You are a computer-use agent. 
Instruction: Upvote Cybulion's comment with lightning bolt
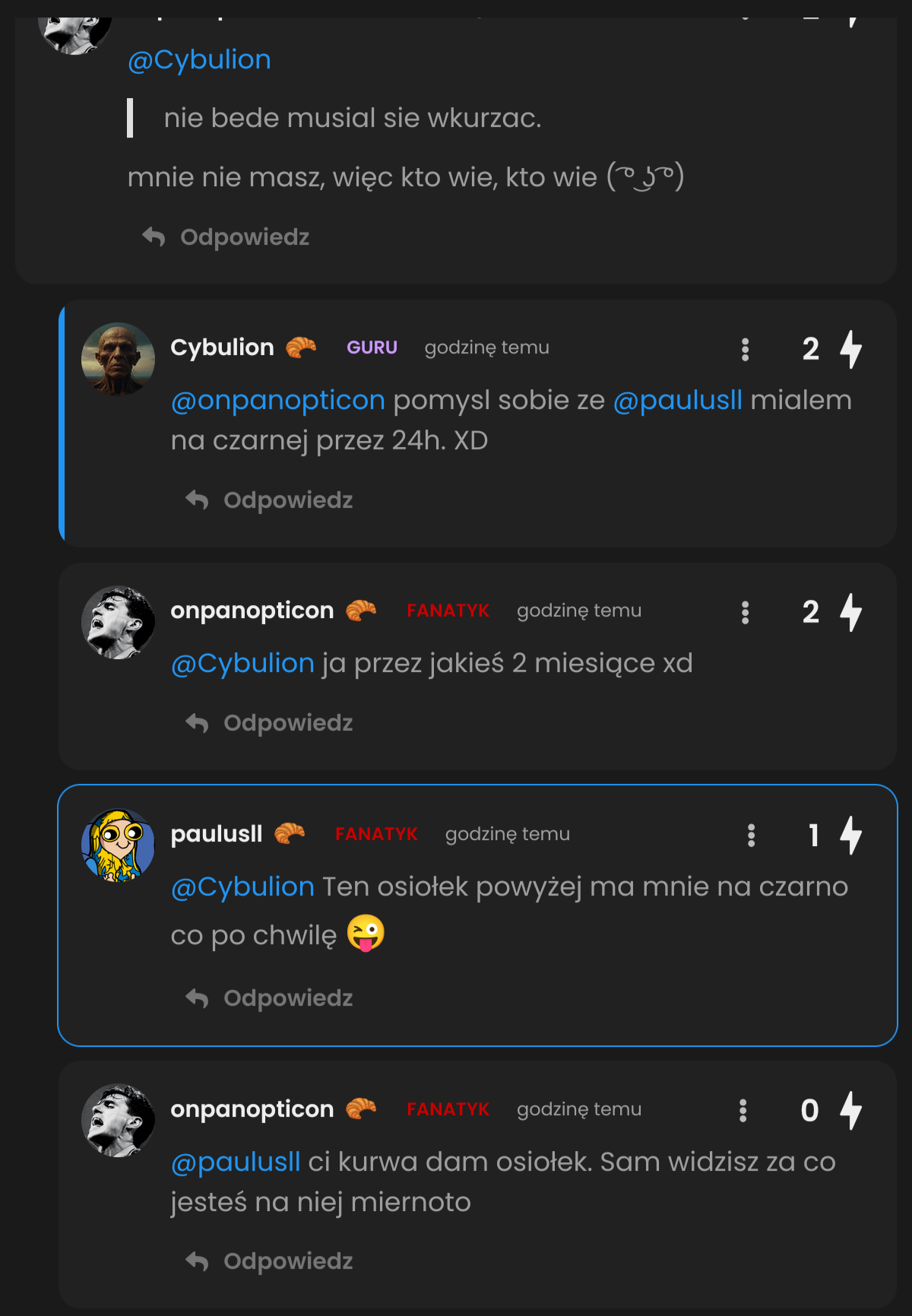[850, 349]
